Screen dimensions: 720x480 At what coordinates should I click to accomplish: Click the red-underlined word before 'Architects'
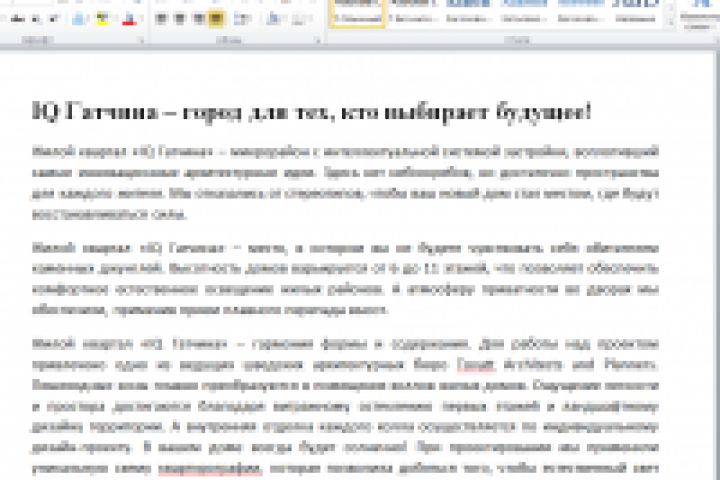point(476,365)
